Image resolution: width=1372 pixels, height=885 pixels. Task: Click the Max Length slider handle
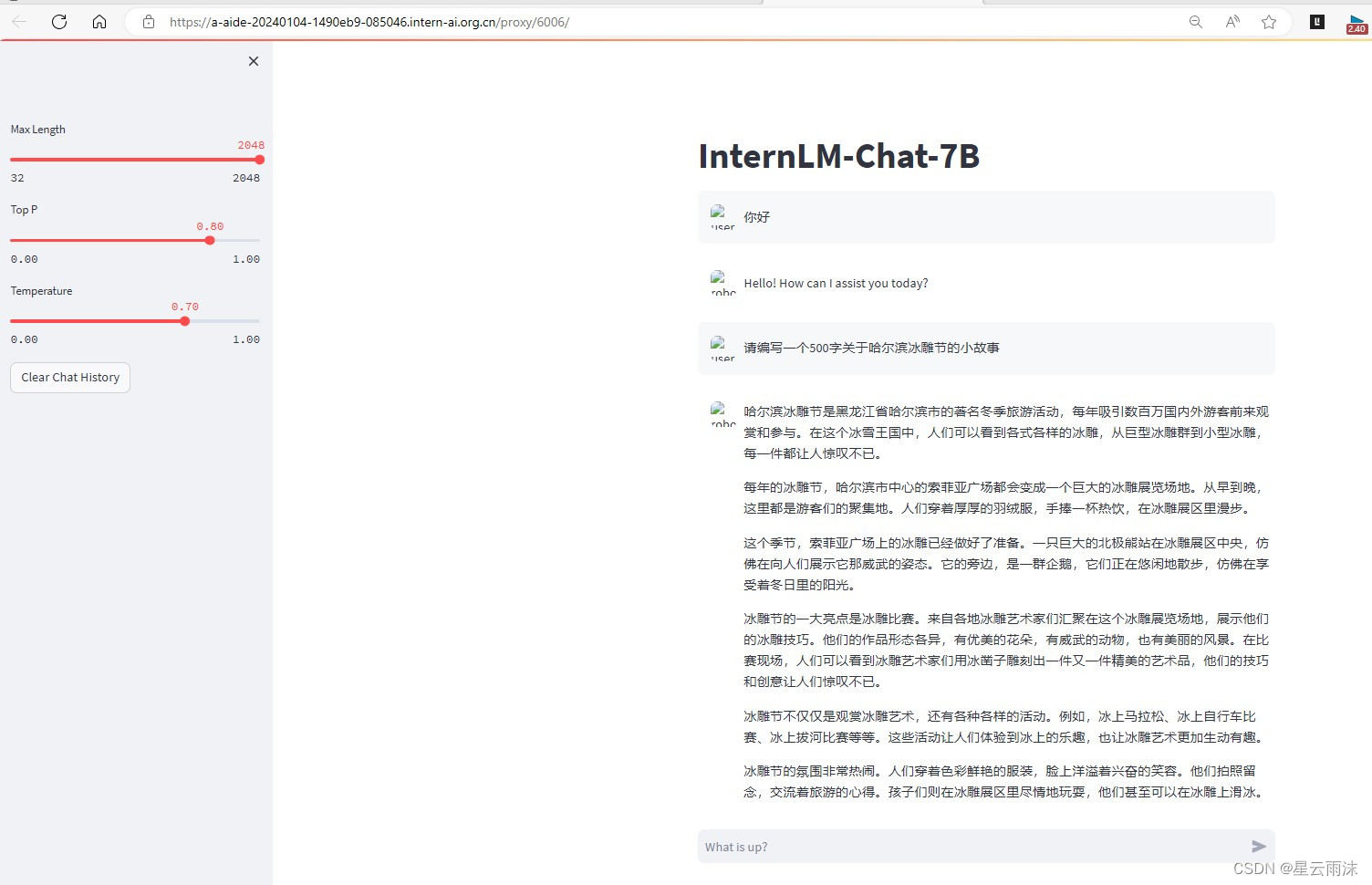click(x=260, y=160)
